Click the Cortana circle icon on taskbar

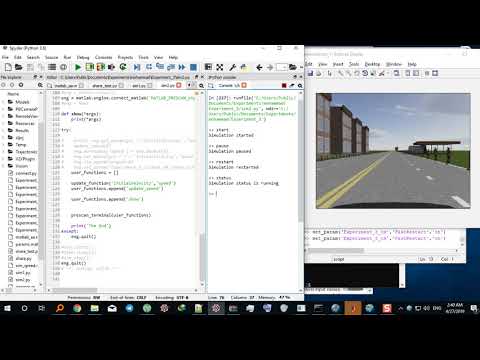[x=24, y=308]
